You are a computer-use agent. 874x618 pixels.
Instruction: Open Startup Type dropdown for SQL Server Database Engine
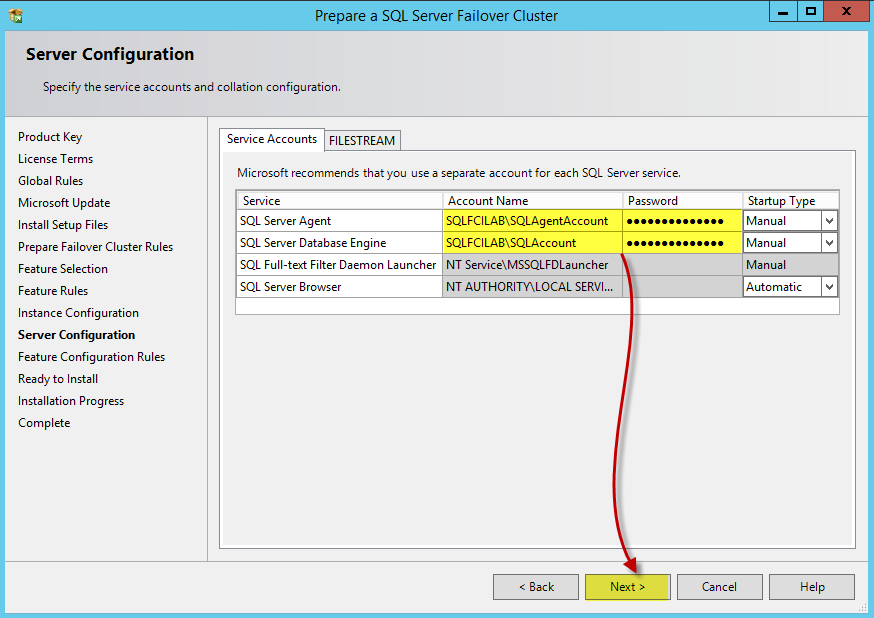pos(829,243)
